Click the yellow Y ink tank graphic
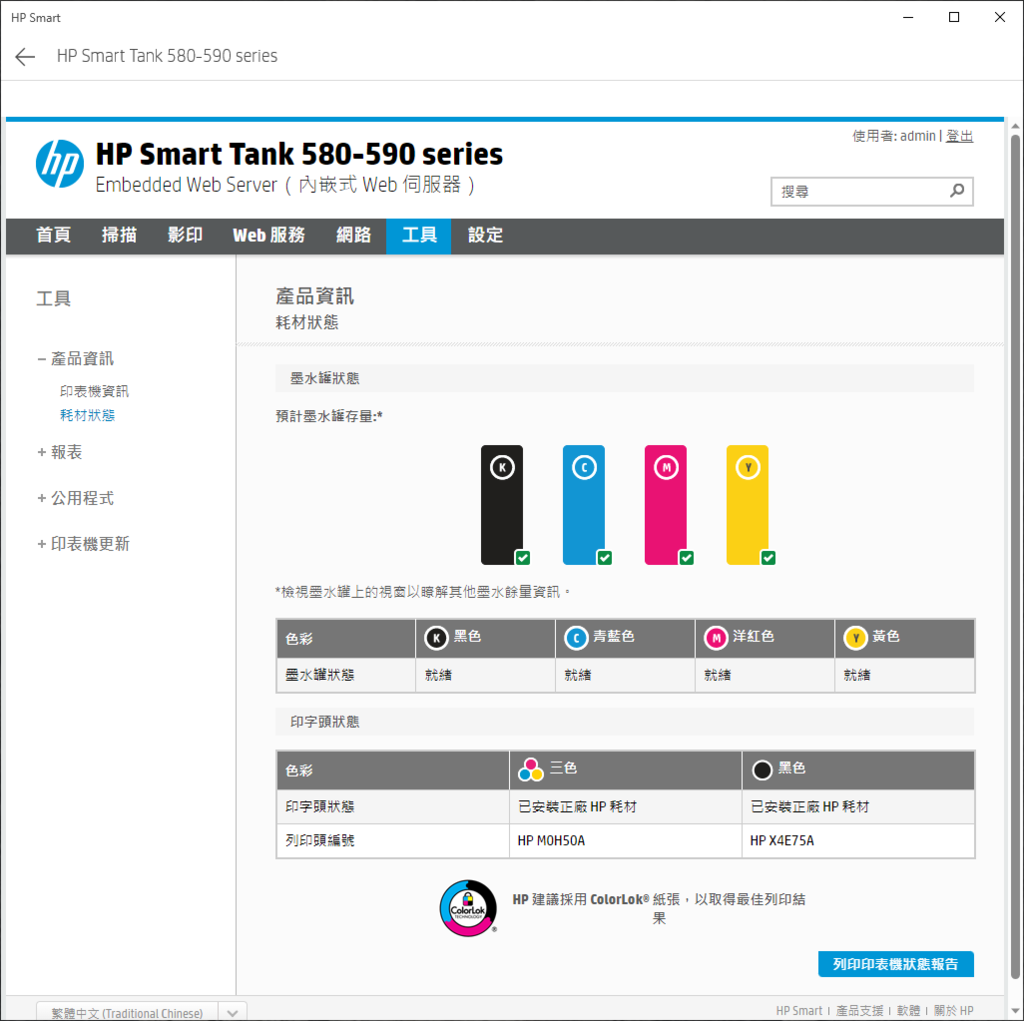Screen dimensions: 1024x1021 pyautogui.click(x=747, y=504)
